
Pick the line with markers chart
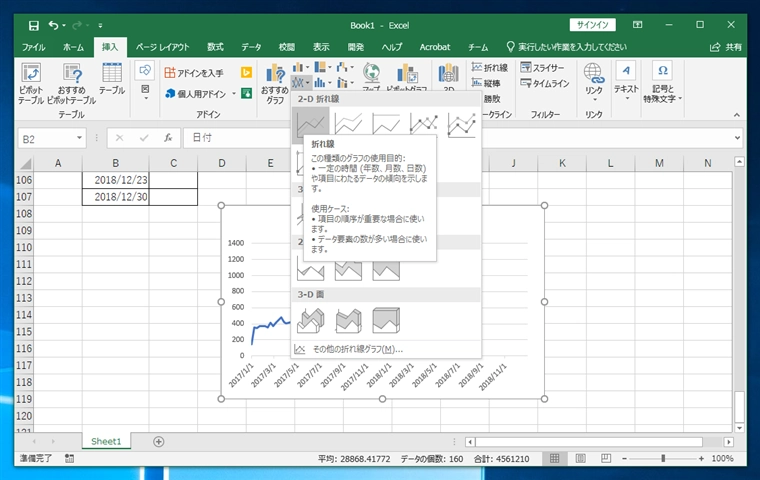click(x=424, y=123)
